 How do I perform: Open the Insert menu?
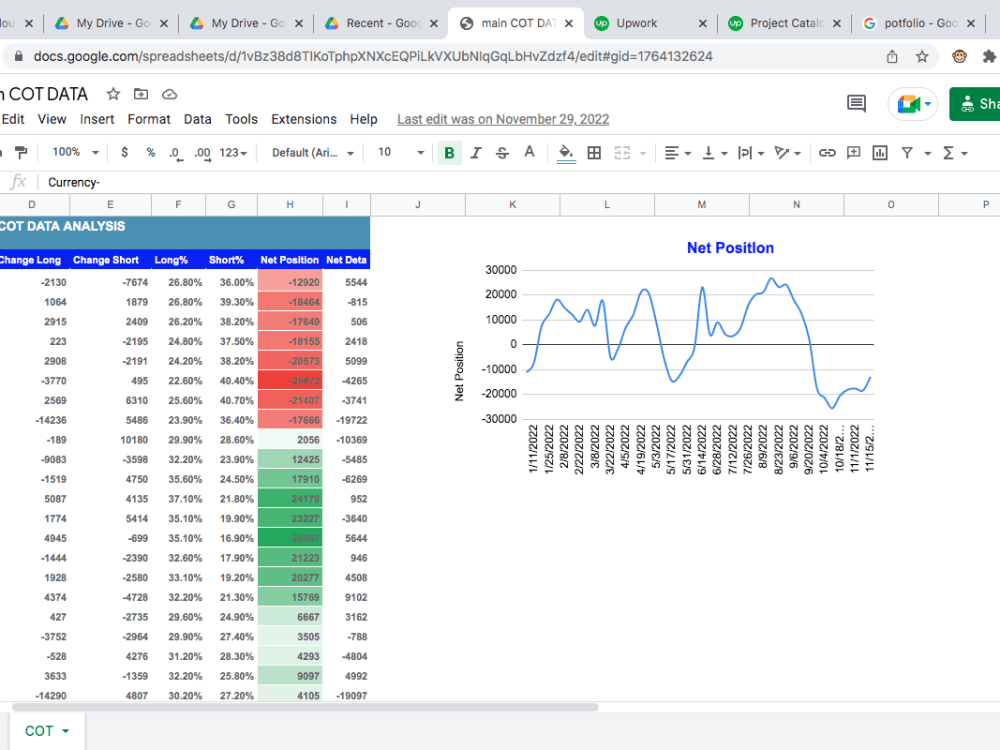point(97,119)
